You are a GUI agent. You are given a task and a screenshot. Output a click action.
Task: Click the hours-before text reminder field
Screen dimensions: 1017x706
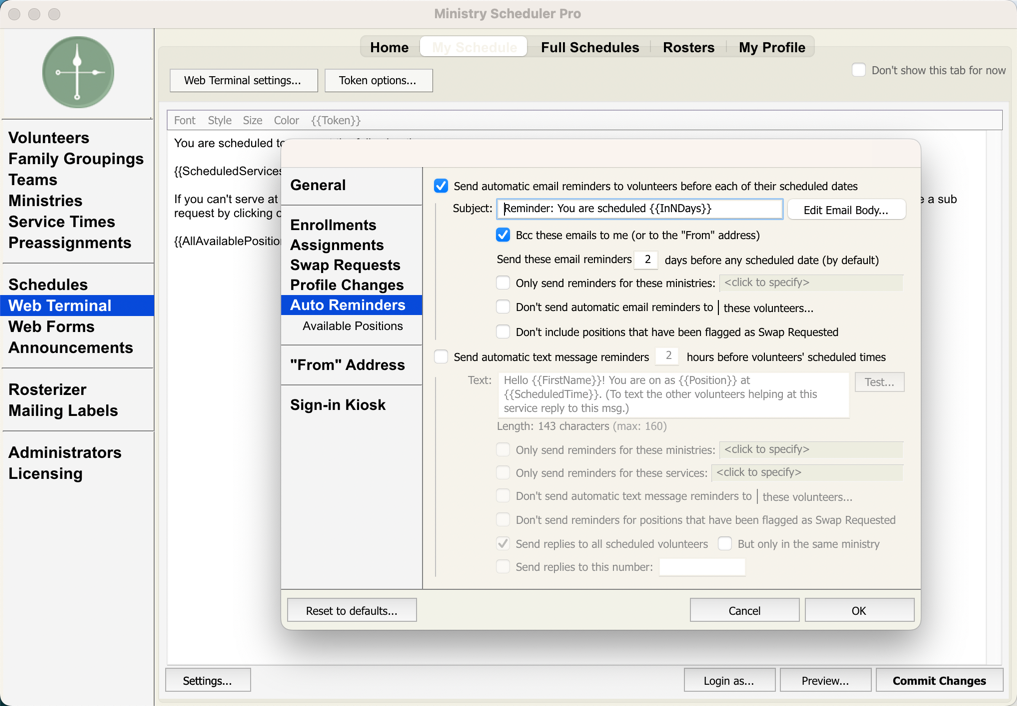tap(667, 356)
